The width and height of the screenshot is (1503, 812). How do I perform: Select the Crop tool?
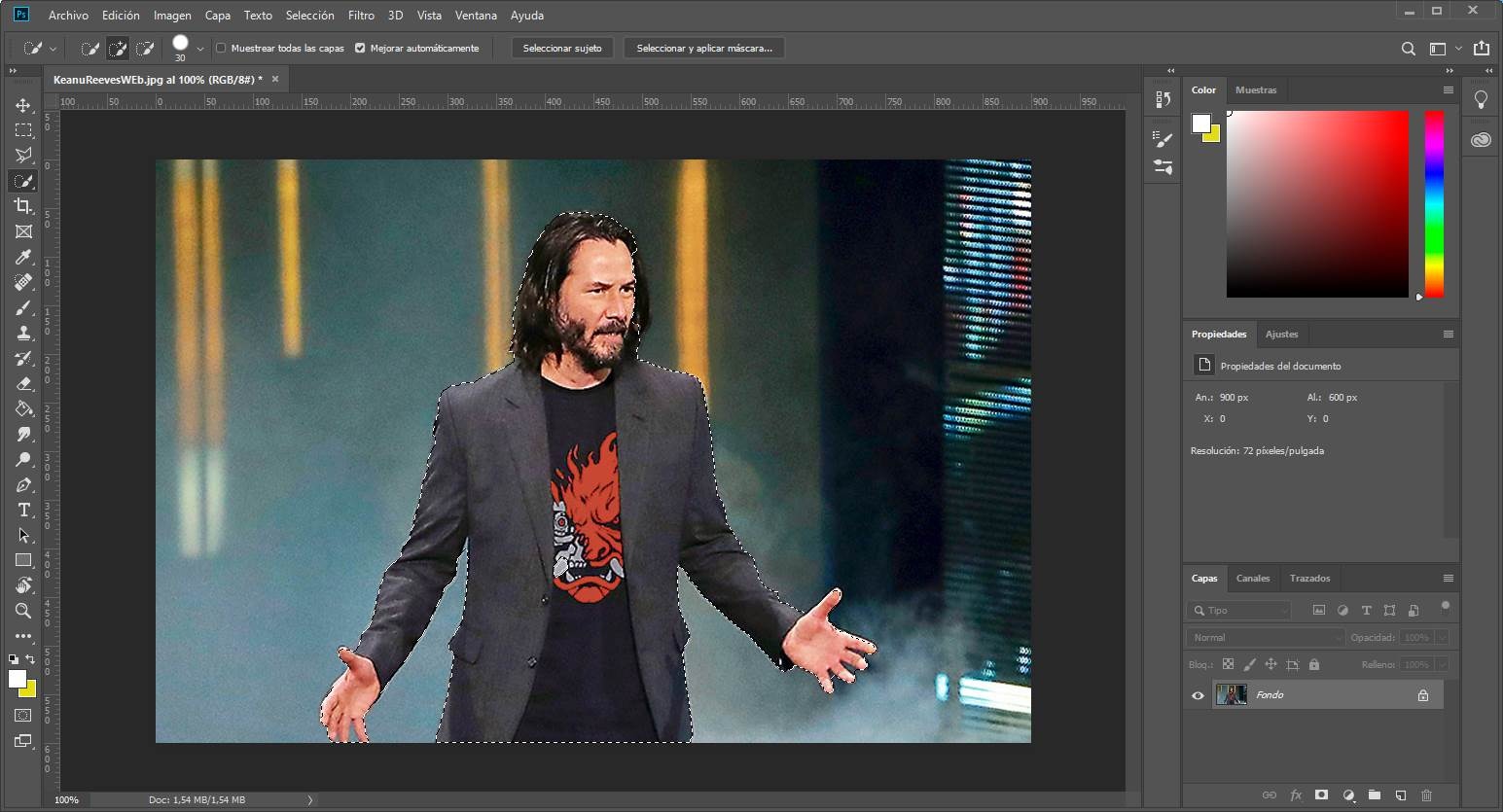pos(23,206)
